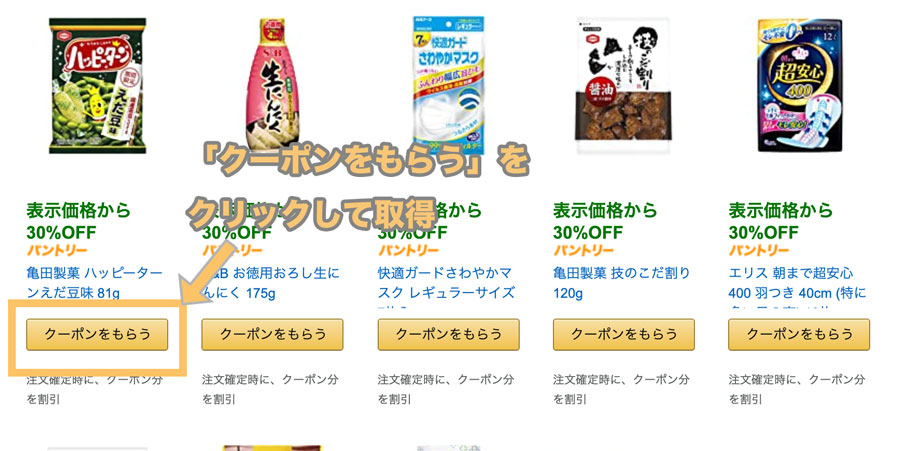This screenshot has width=900, height=451.
Task: Open the S&B garlic tube product image
Action: click(272, 84)
